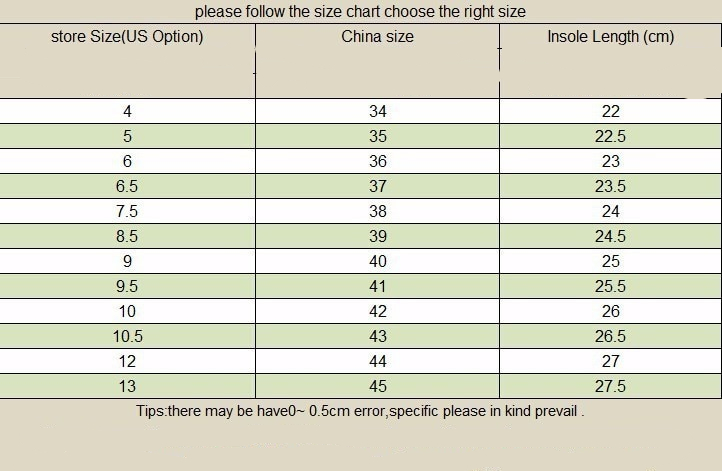Viewport: 722px width, 471px height.
Task: Select the 24.5 insole length cell
Action: pyautogui.click(x=610, y=236)
